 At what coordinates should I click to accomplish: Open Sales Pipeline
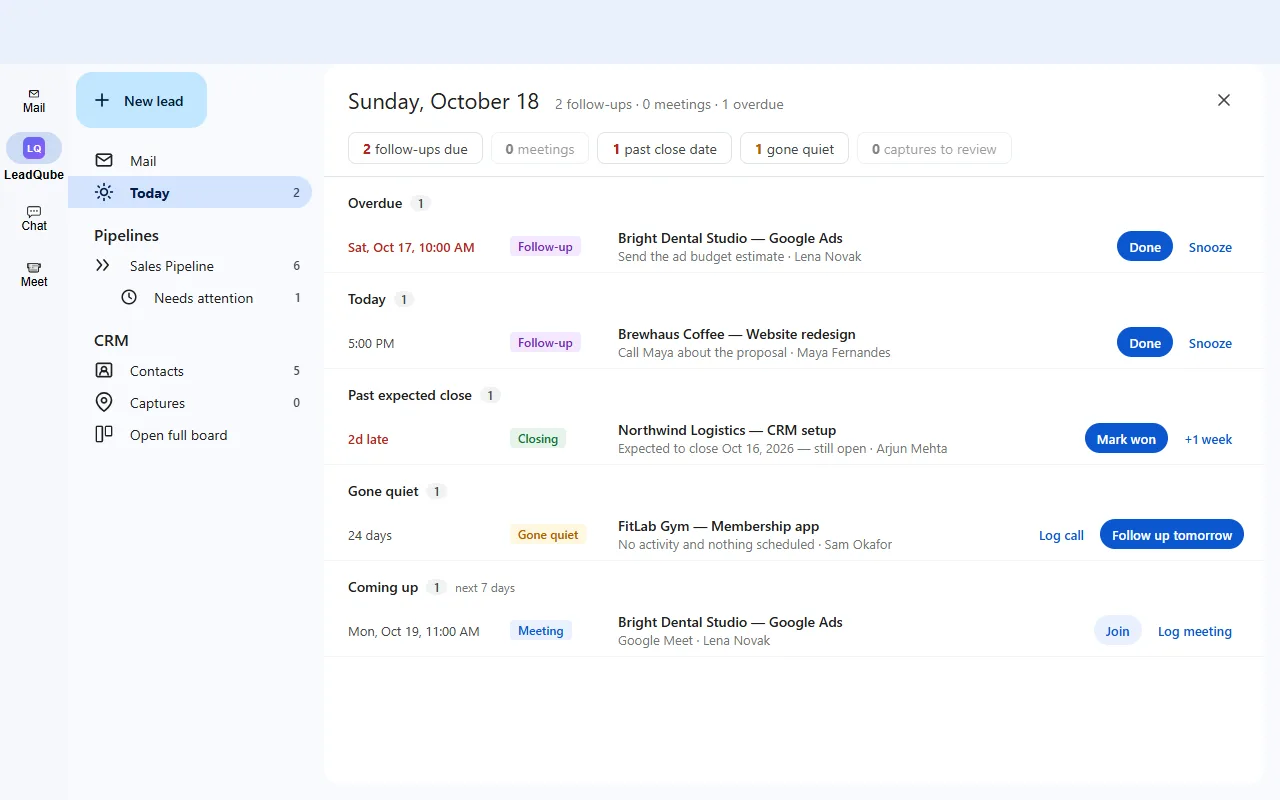pos(190,266)
